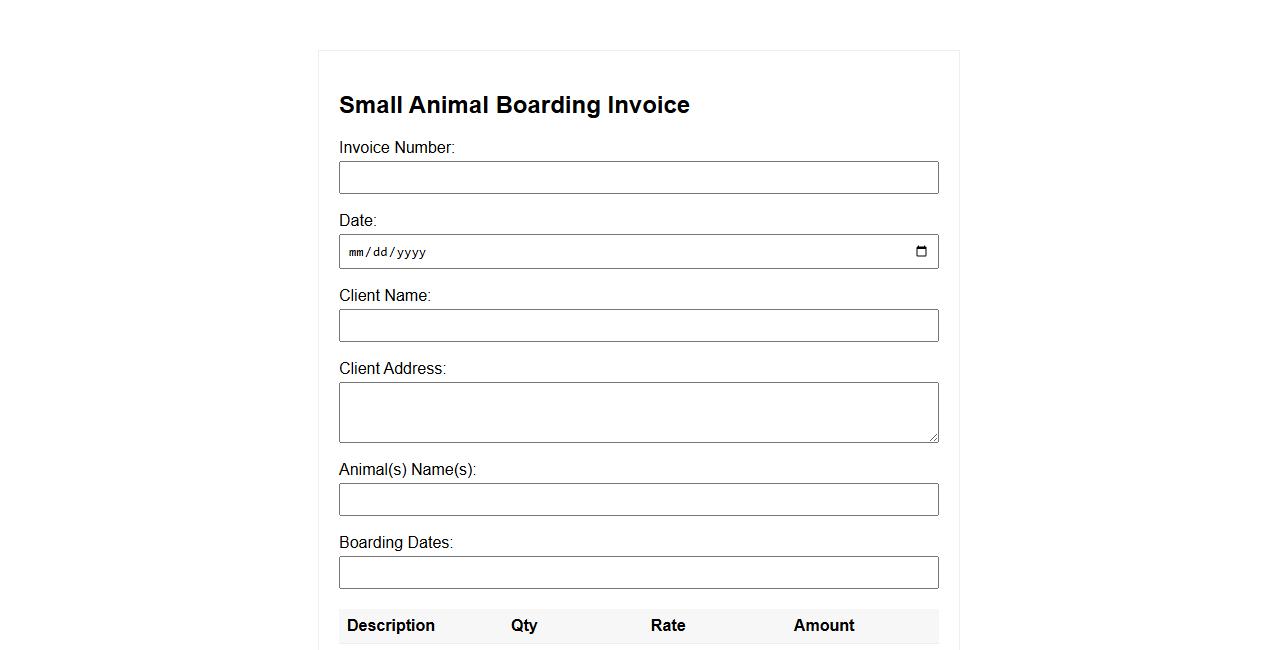Viewport: 1278px width, 650px height.
Task: Click the Boarding Dates text field
Action: point(638,573)
